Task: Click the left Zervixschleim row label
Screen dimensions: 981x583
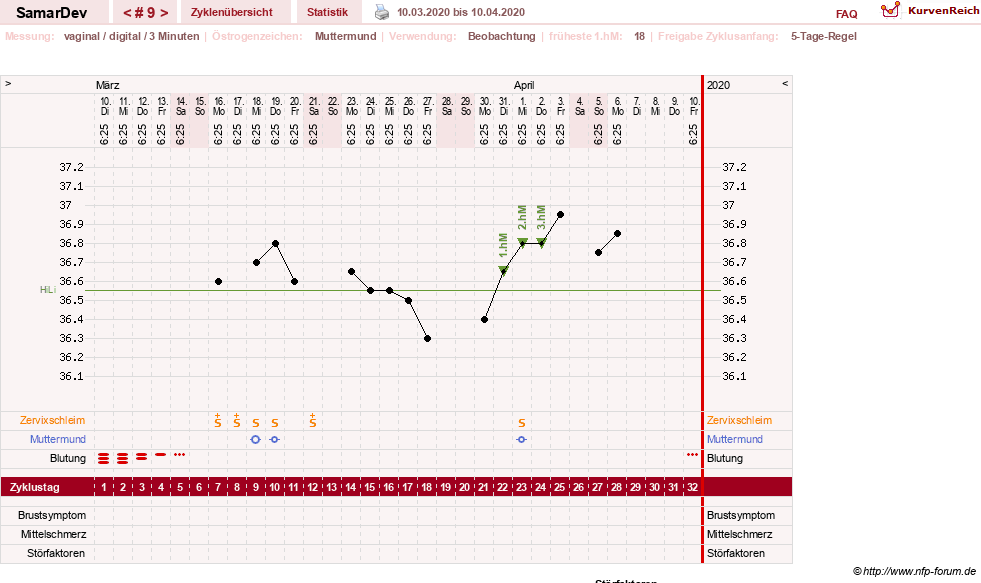Action: [52, 420]
